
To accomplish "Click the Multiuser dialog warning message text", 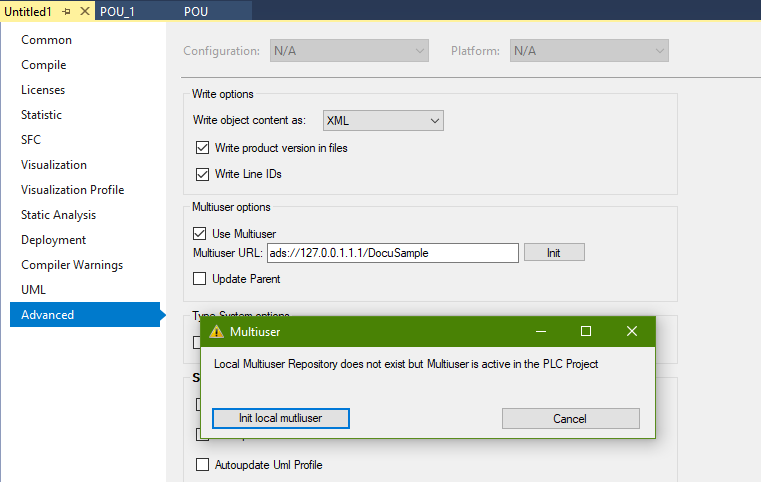I will coord(406,364).
